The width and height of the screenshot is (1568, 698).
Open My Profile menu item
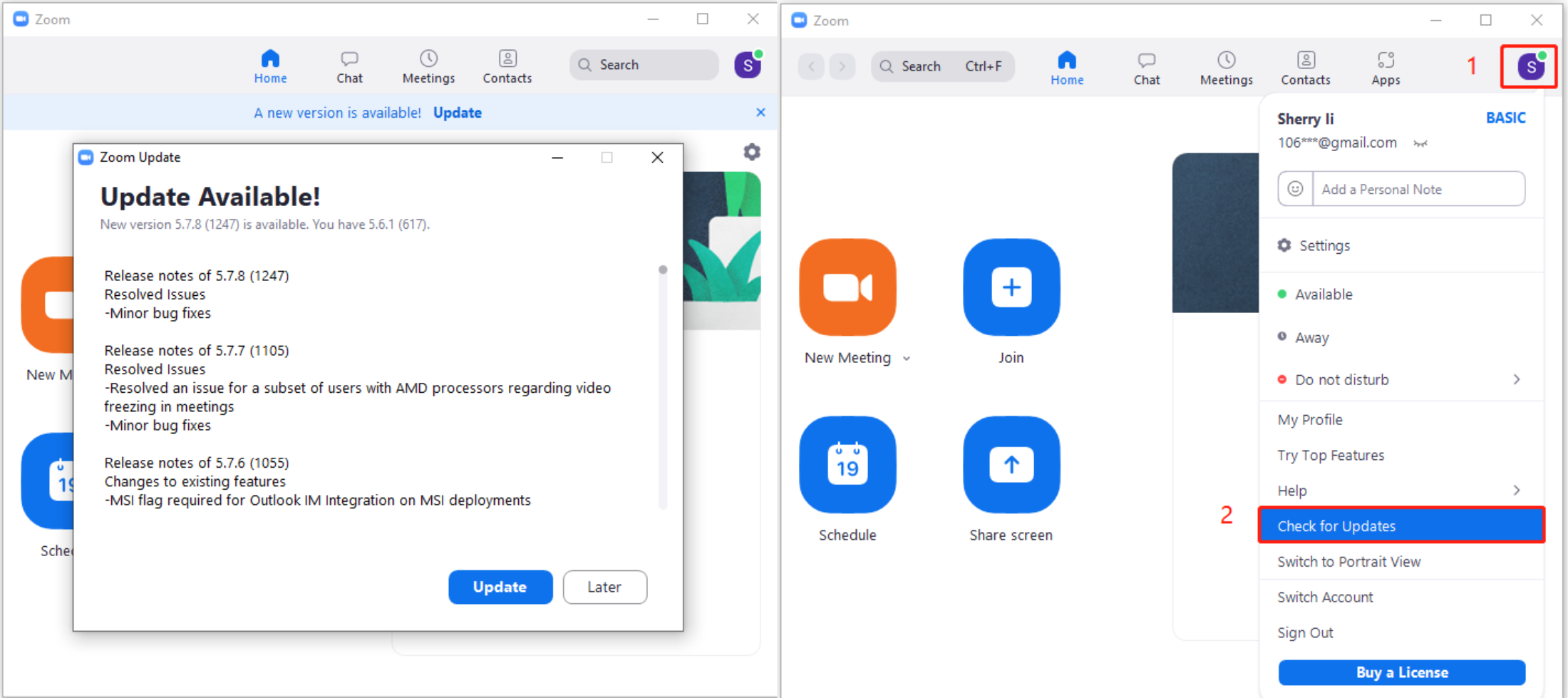click(1401, 419)
